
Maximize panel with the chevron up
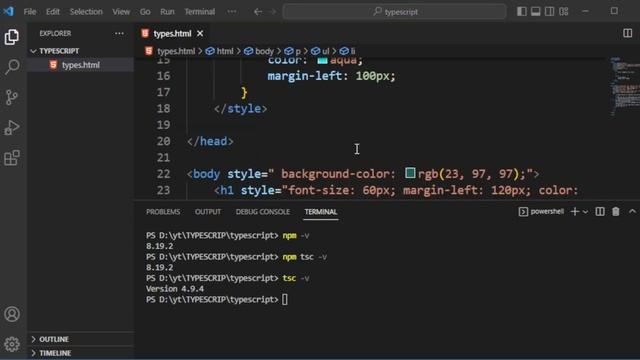(632, 211)
